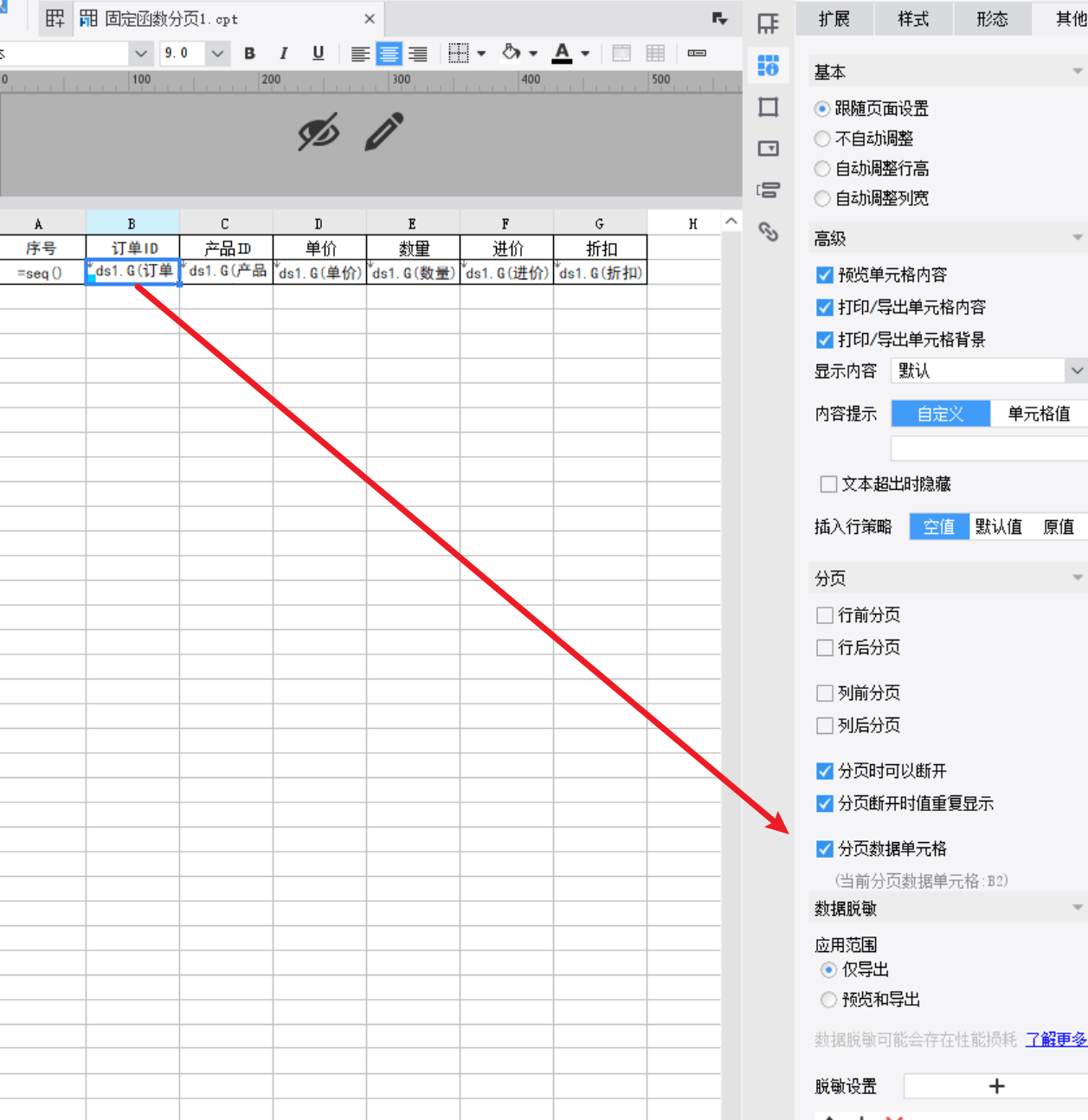
Task: Uncheck 分页数据单元格 checkbox
Action: point(825,849)
